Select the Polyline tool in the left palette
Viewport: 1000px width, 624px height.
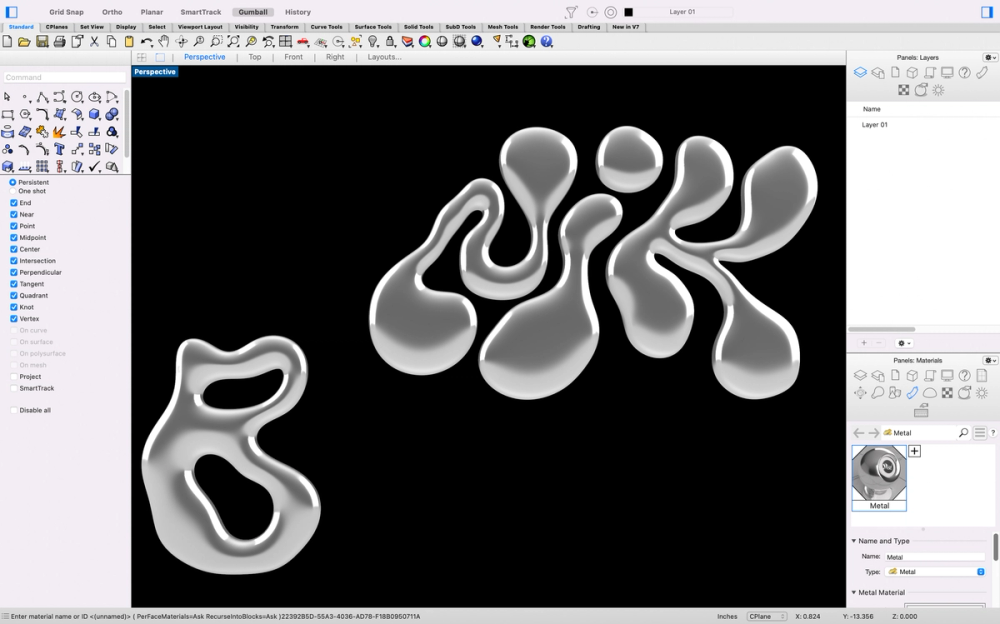pos(42,97)
